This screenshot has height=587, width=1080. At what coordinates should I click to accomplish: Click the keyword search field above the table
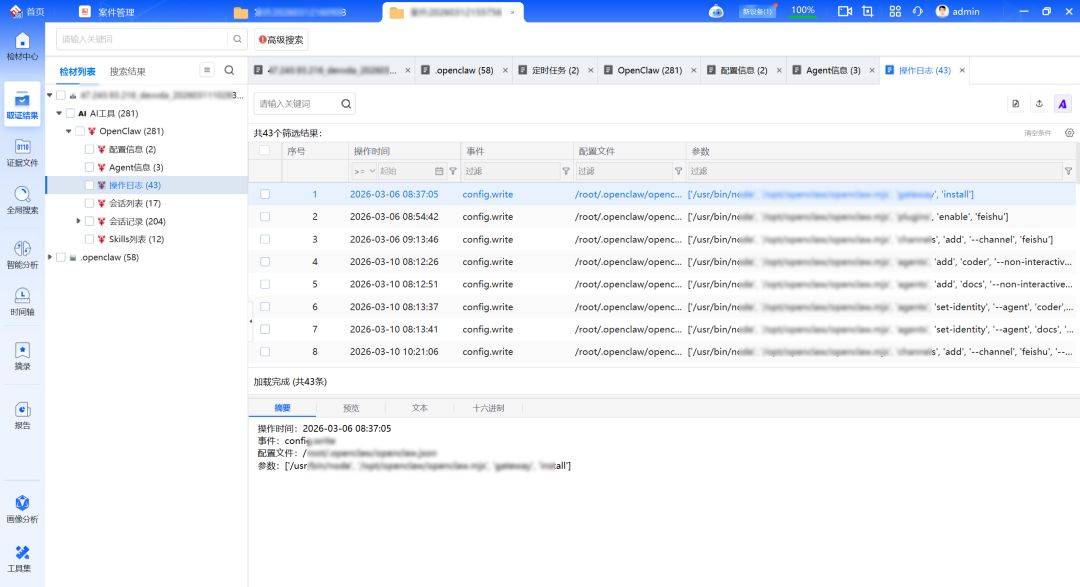pyautogui.click(x=297, y=104)
